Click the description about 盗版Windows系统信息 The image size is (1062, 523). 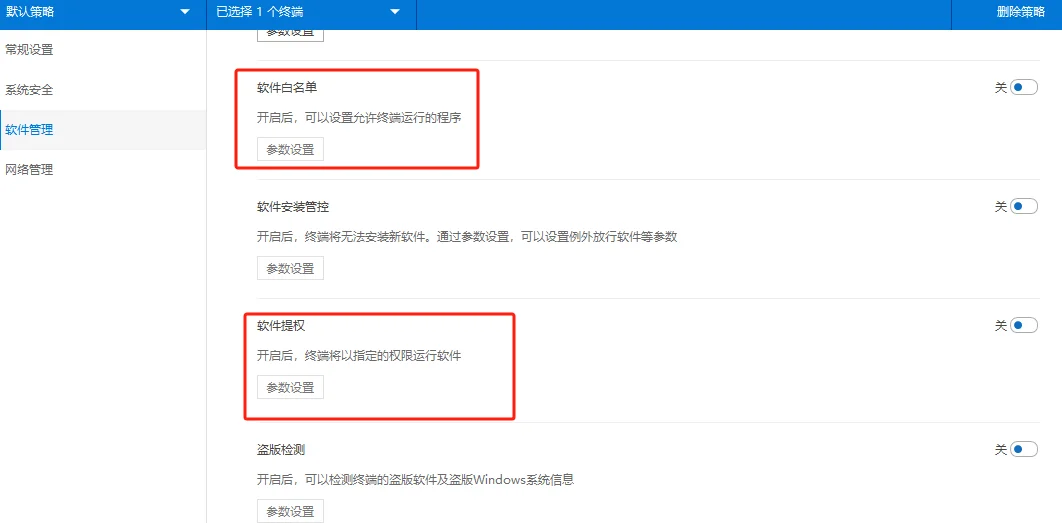coord(415,479)
